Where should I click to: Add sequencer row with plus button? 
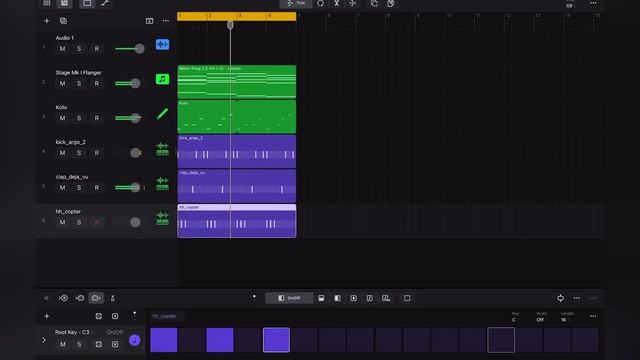point(47,316)
